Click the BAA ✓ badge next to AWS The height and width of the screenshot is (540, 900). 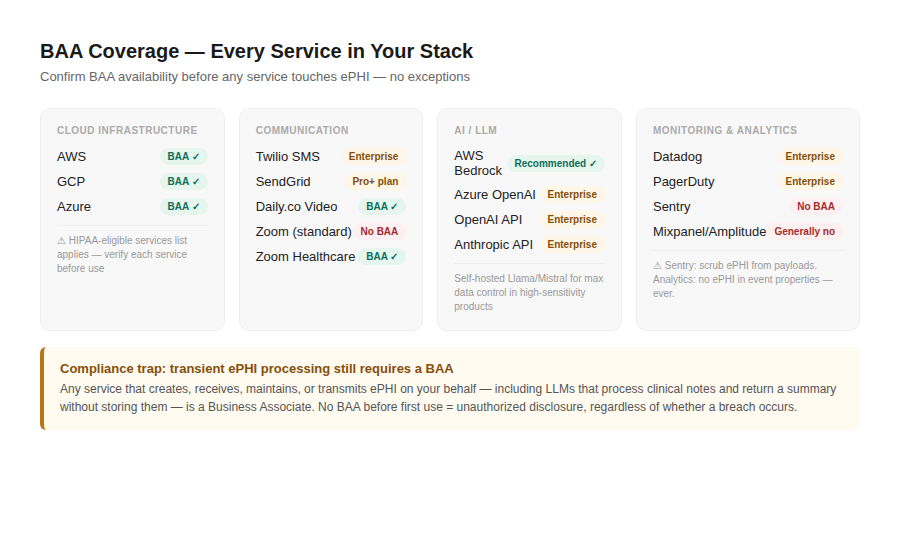pos(184,157)
